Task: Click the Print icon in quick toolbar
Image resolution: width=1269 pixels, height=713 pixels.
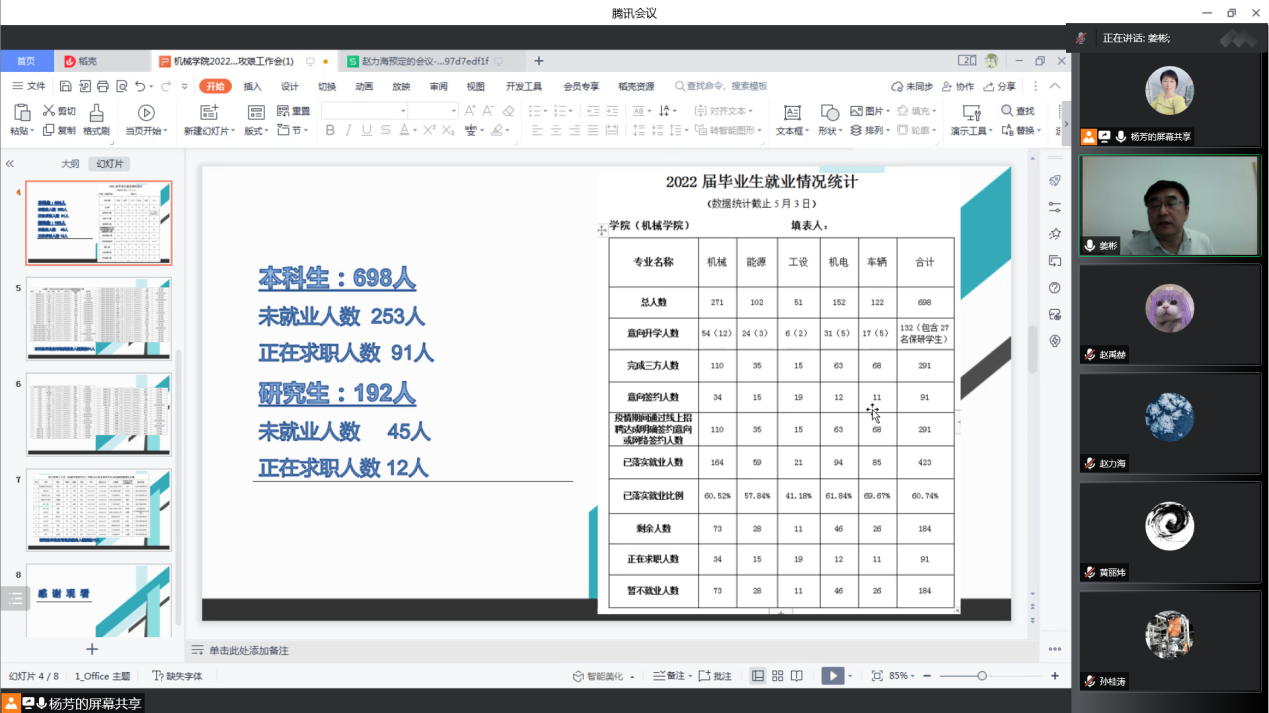Action: coord(102,87)
